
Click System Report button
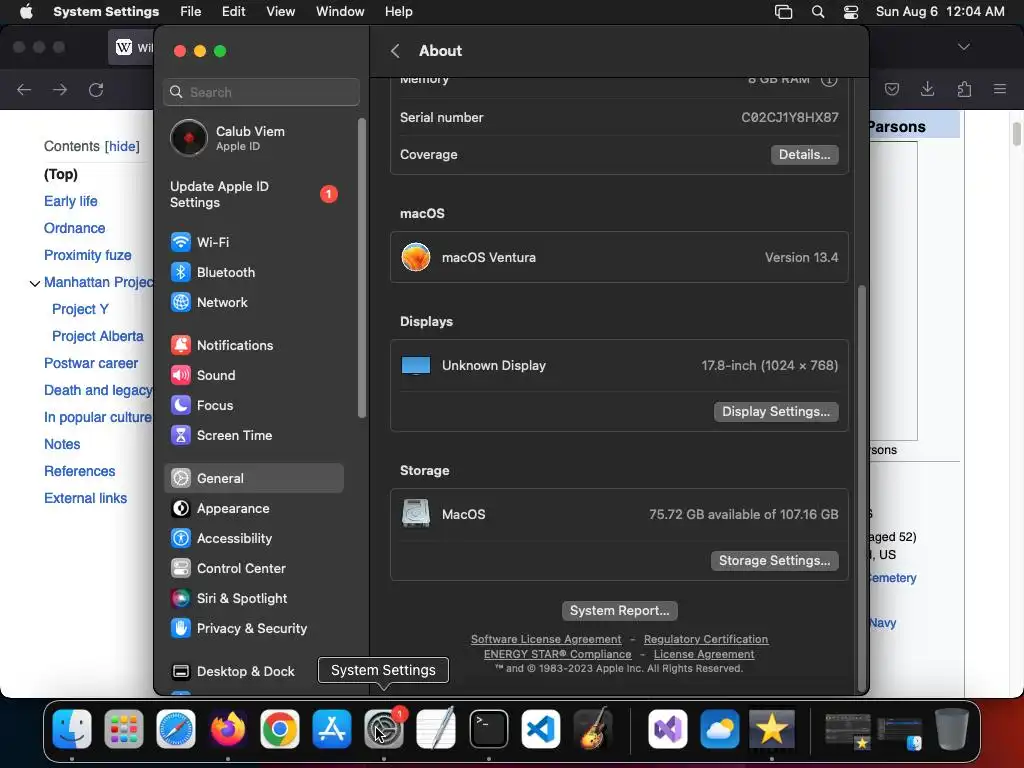(619, 611)
